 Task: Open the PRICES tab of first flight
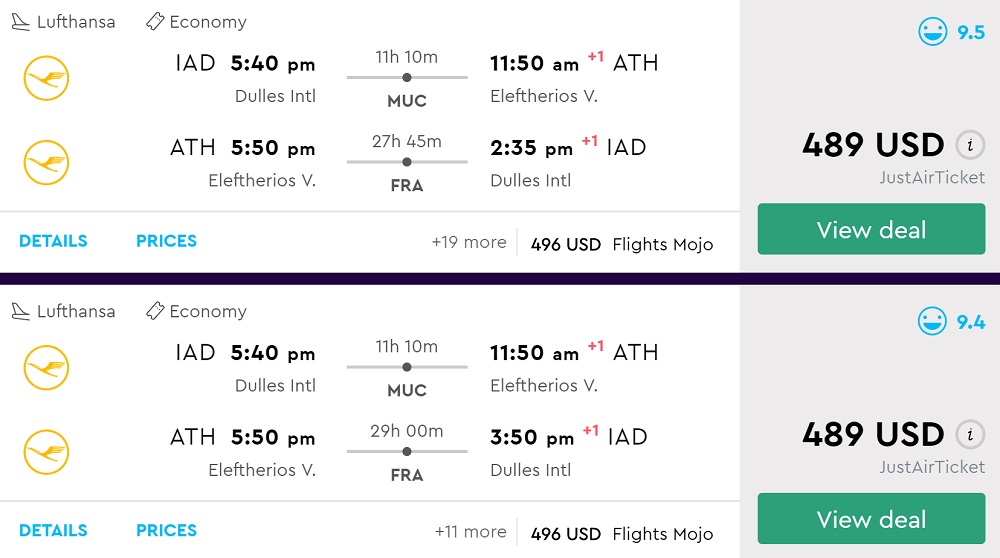click(x=166, y=241)
